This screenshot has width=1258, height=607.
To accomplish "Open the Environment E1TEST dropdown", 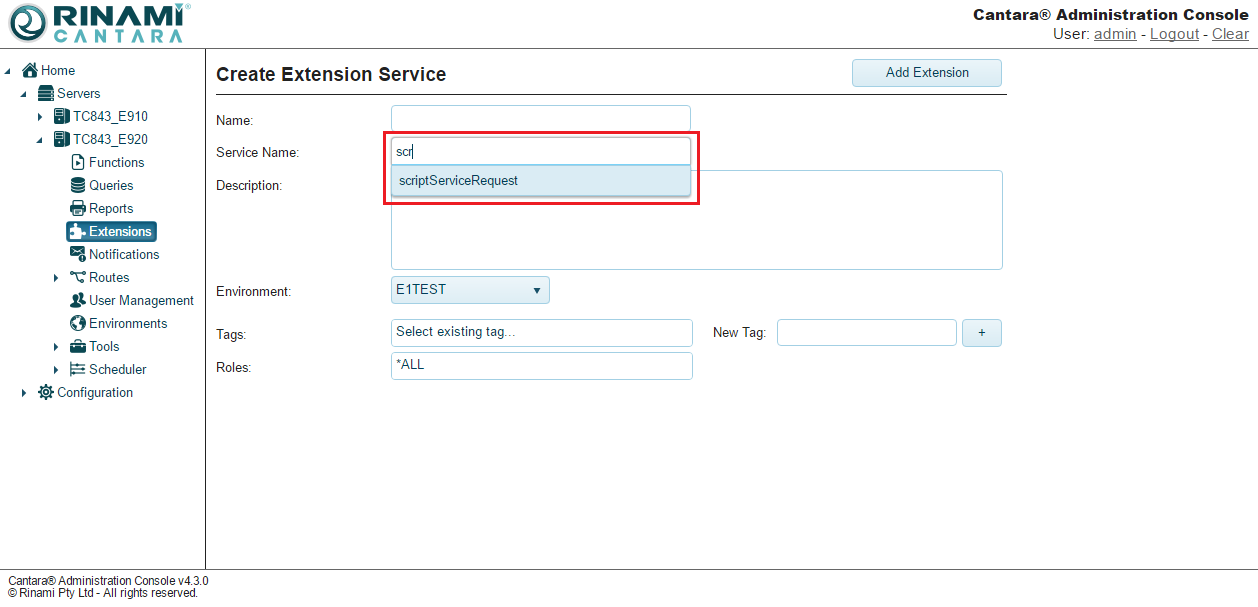I will (x=470, y=290).
